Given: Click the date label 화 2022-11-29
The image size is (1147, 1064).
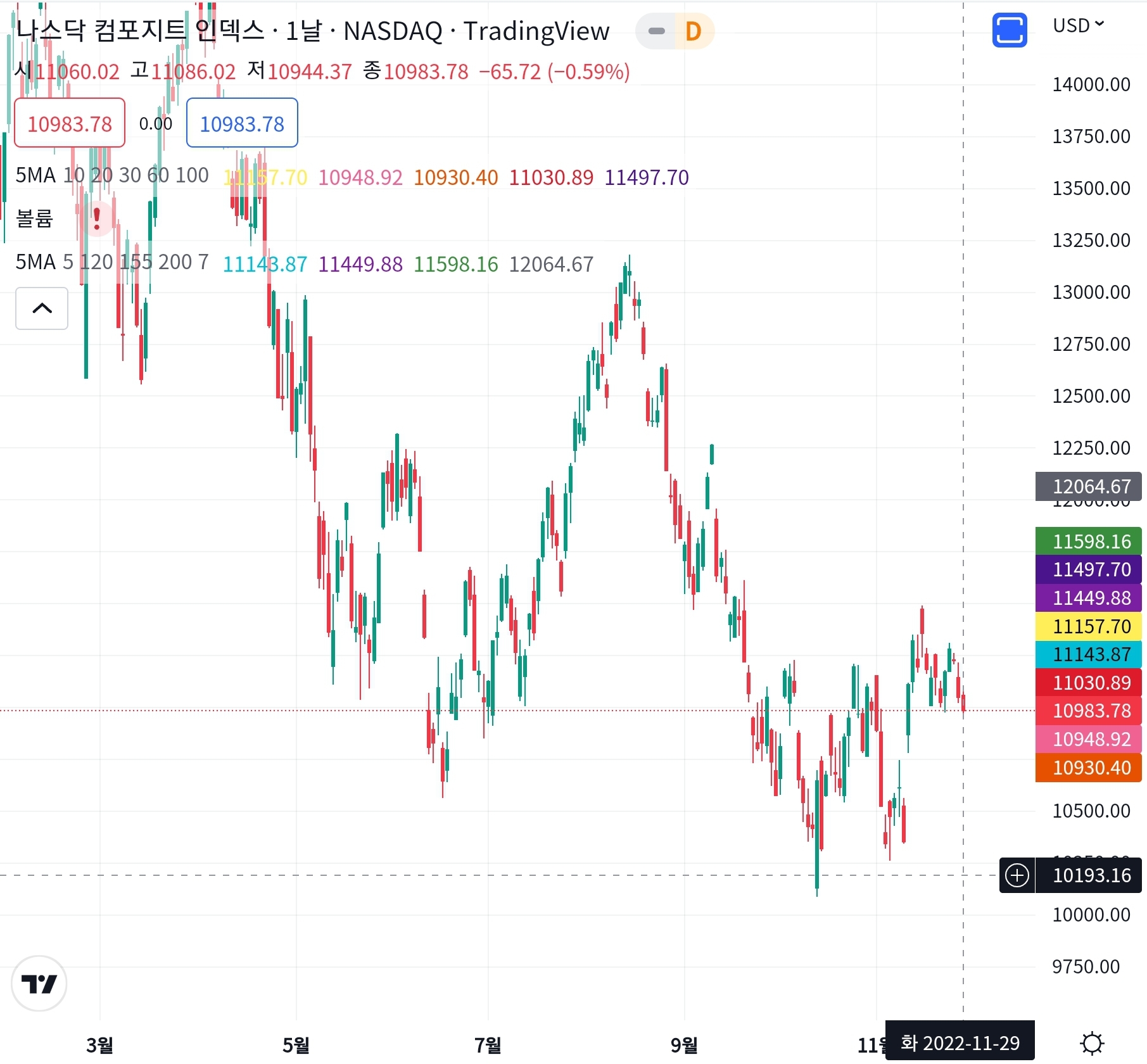Looking at the screenshot, I should tap(960, 1042).
